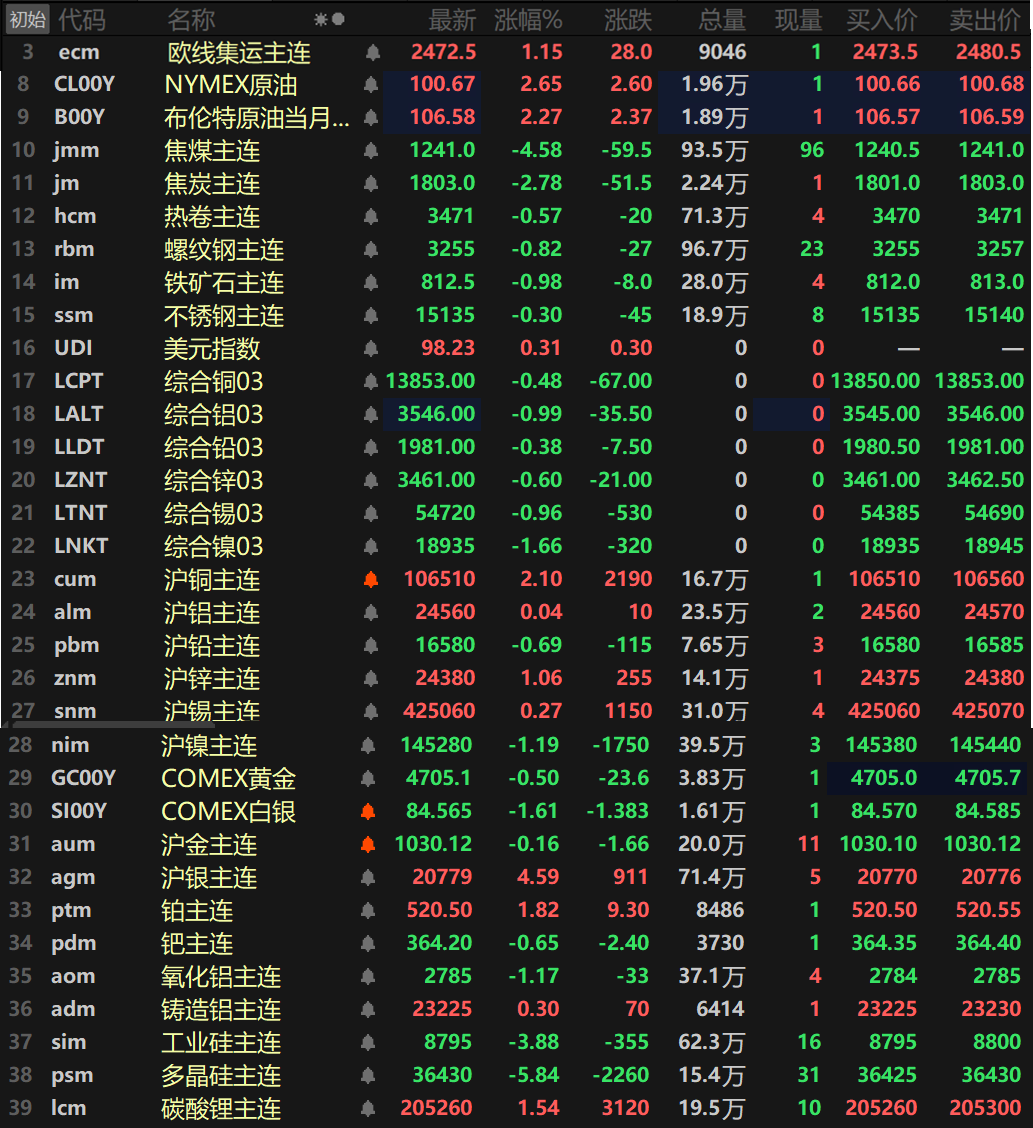
Task: Set alert bell on 碳酸锂主连 row
Action: 368,1109
